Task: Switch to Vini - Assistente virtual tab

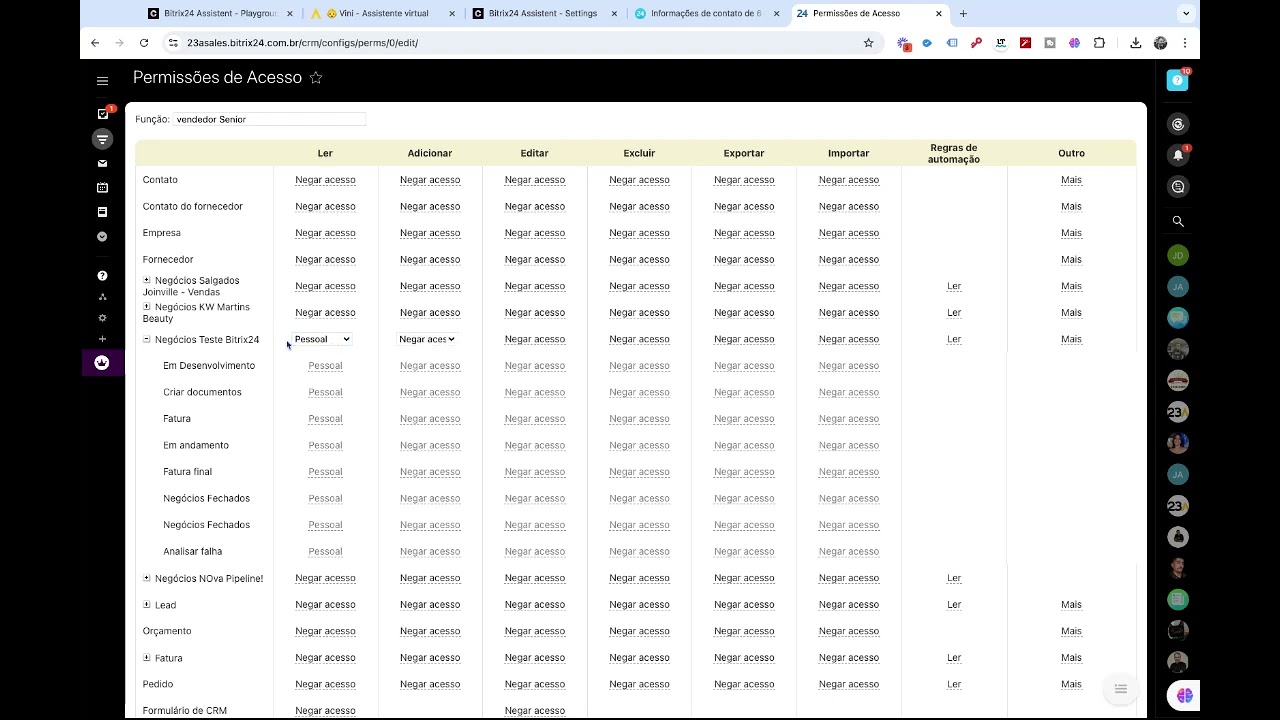Action: 381,14
